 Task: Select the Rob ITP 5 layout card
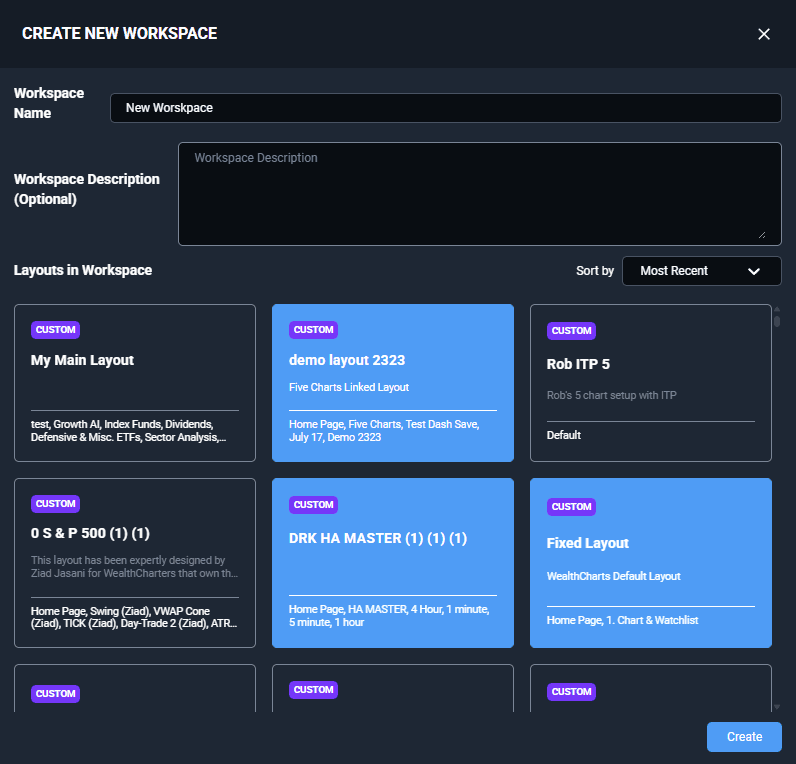pyautogui.click(x=651, y=383)
